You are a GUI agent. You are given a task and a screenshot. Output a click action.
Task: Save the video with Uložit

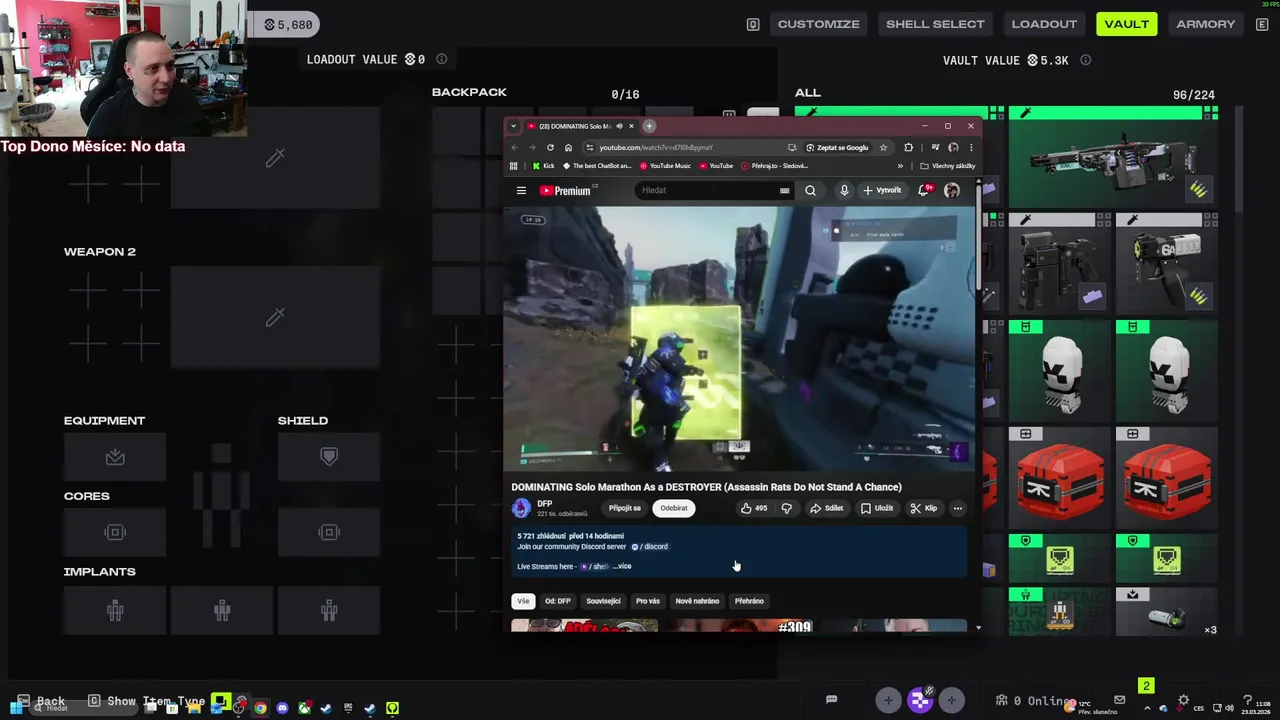[x=877, y=508]
